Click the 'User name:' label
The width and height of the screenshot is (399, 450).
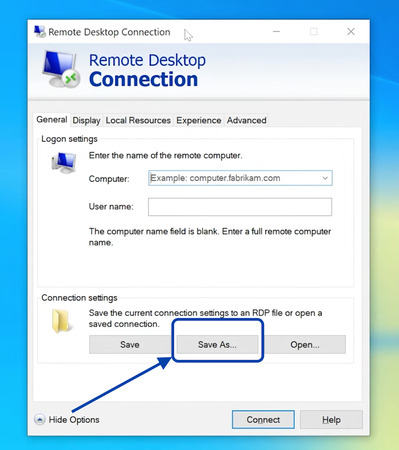111,207
